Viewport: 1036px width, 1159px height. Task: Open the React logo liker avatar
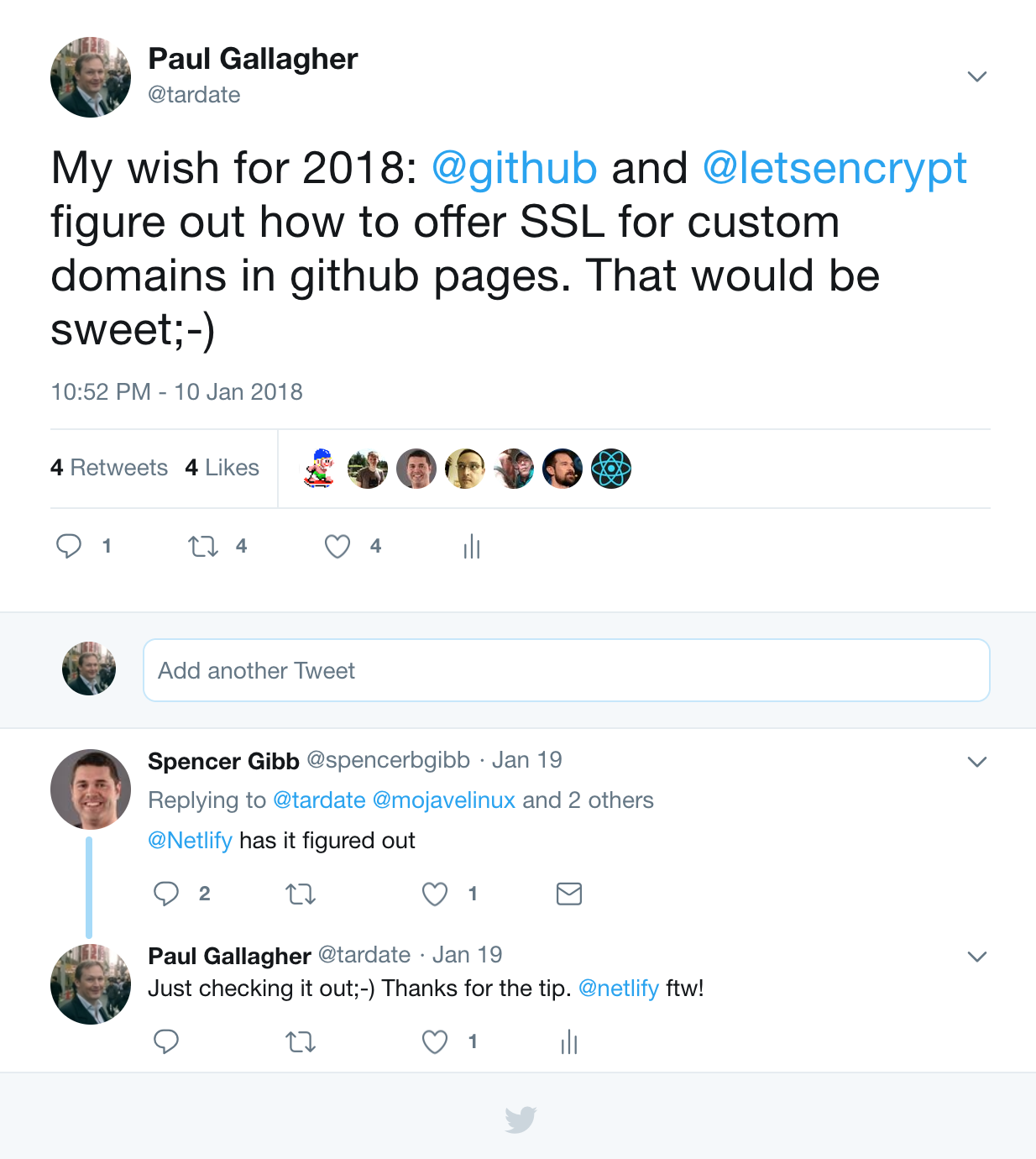611,469
